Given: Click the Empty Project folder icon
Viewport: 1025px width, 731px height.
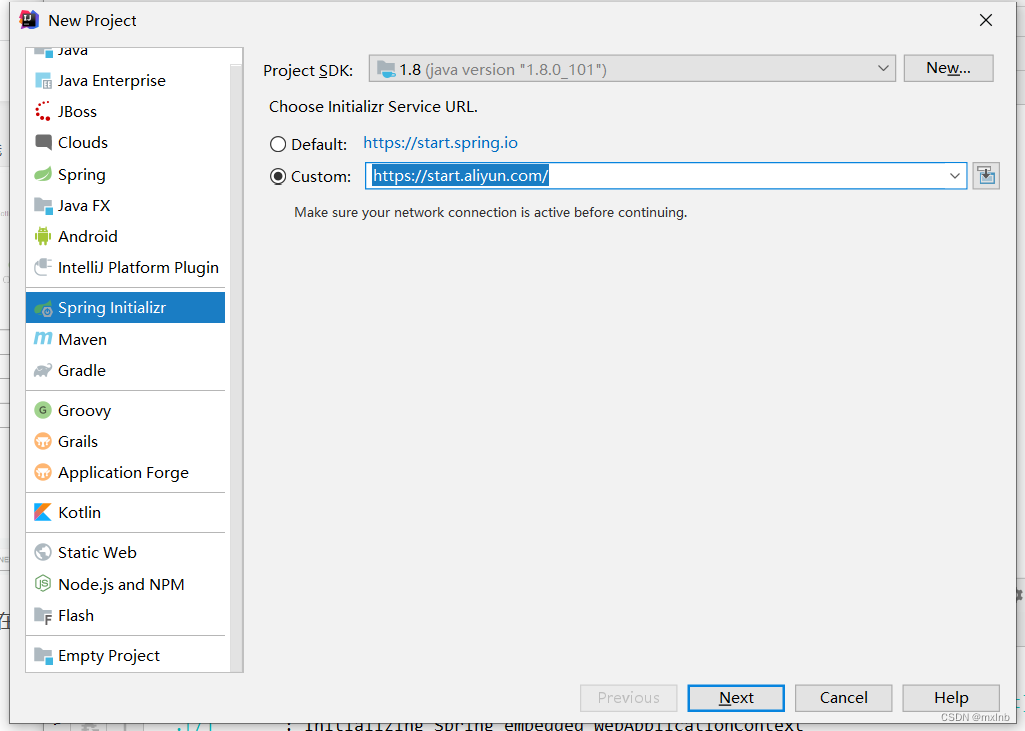Looking at the screenshot, I should [x=43, y=655].
